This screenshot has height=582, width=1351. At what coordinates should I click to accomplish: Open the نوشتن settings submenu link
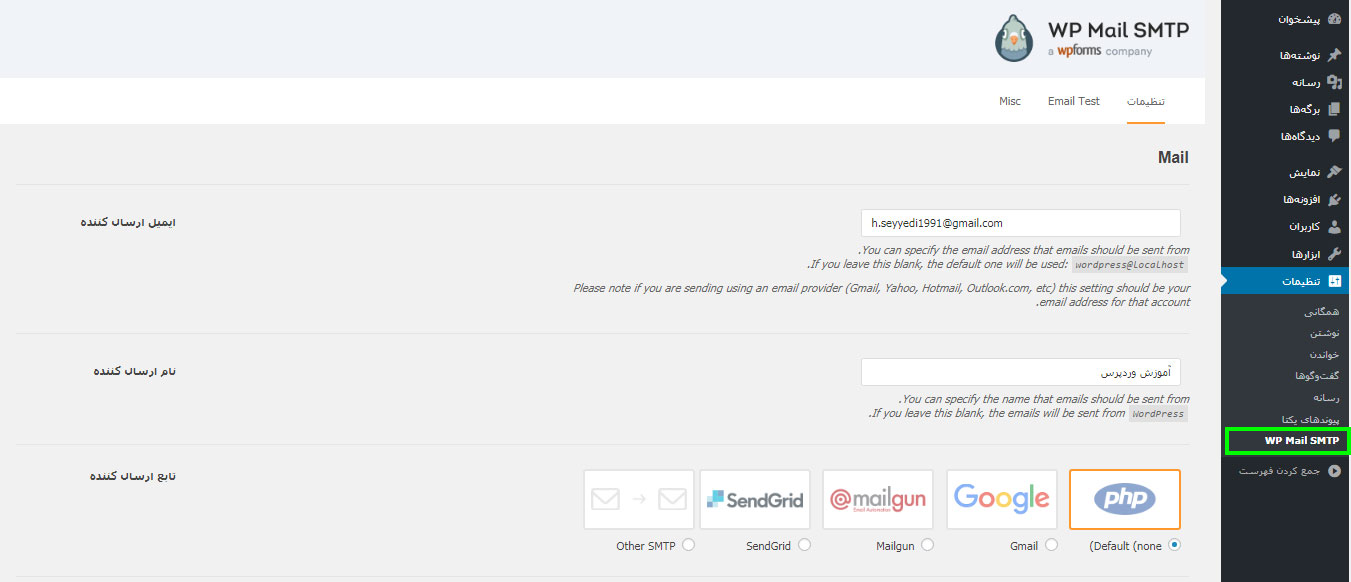[x=1324, y=333]
